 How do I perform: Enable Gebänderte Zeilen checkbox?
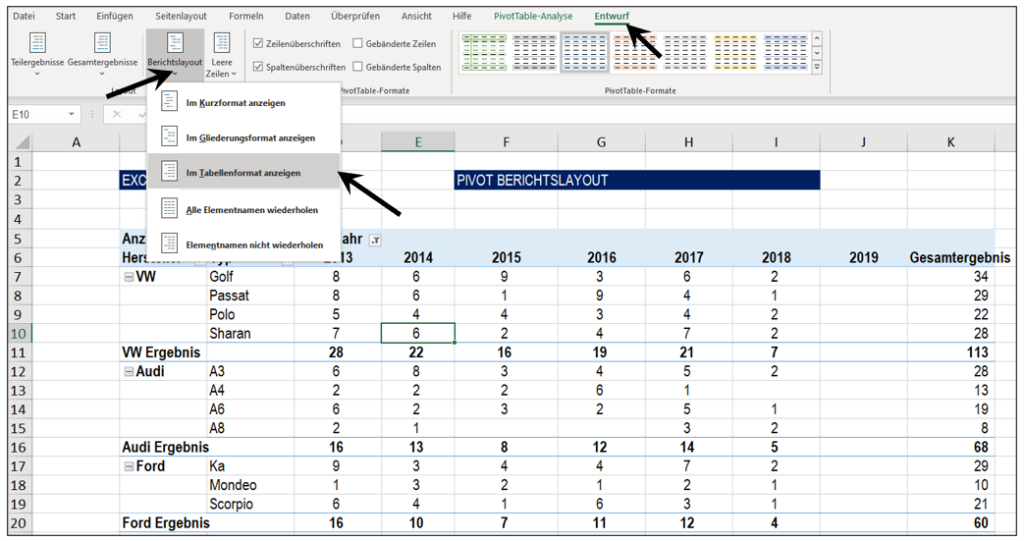[x=357, y=43]
